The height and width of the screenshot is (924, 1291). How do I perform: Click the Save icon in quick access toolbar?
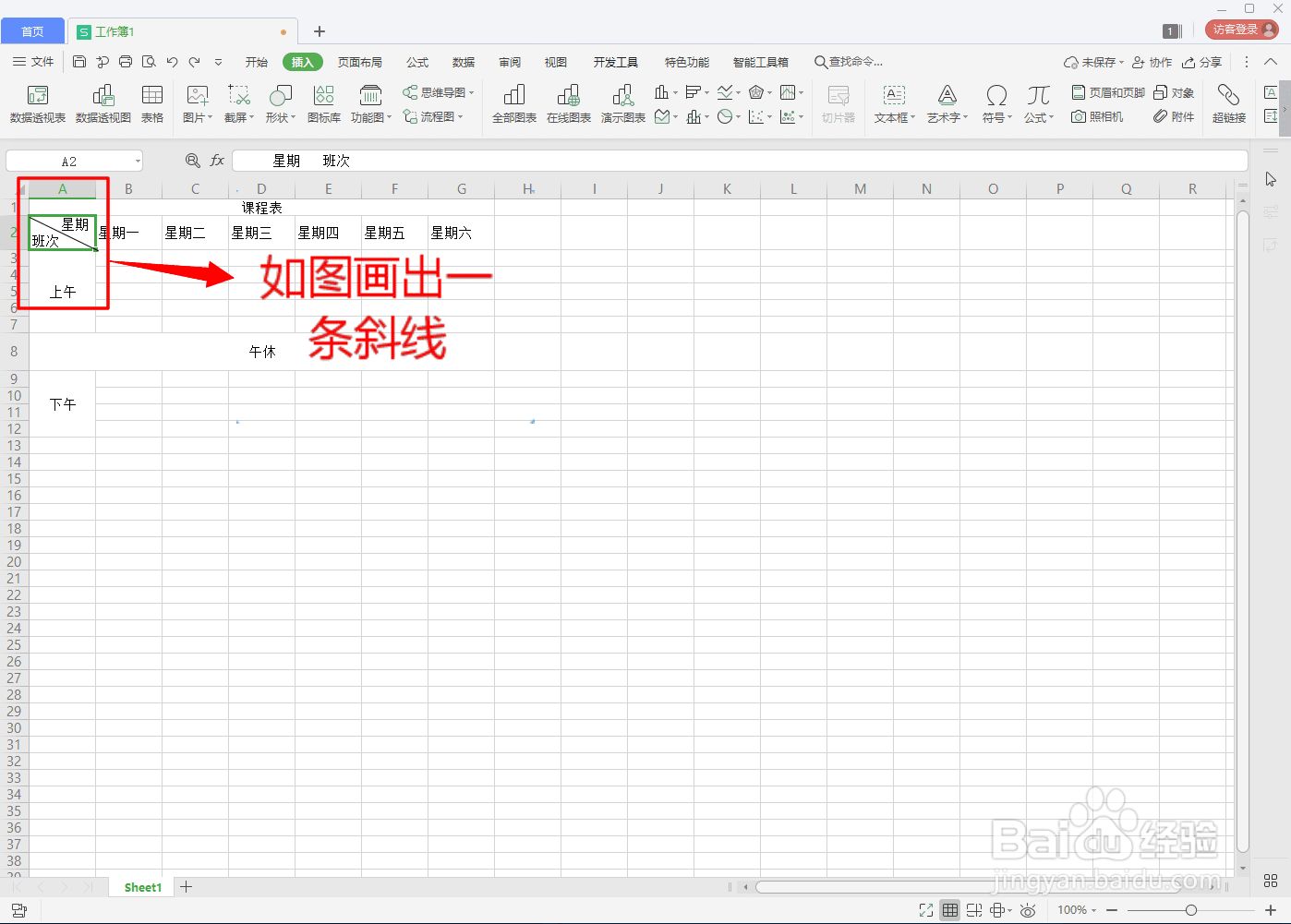pyautogui.click(x=79, y=62)
